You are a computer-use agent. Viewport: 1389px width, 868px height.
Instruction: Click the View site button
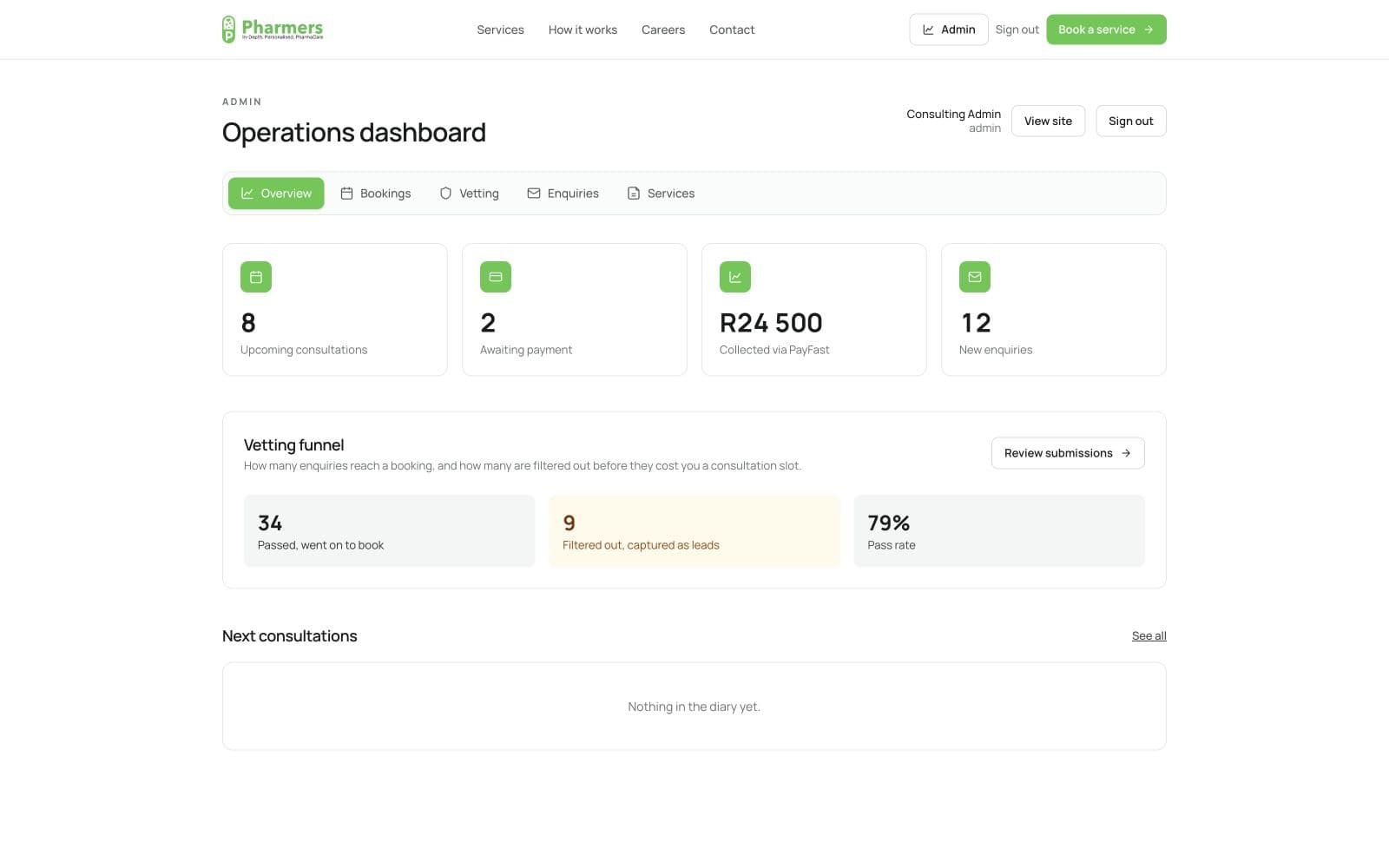(1048, 121)
